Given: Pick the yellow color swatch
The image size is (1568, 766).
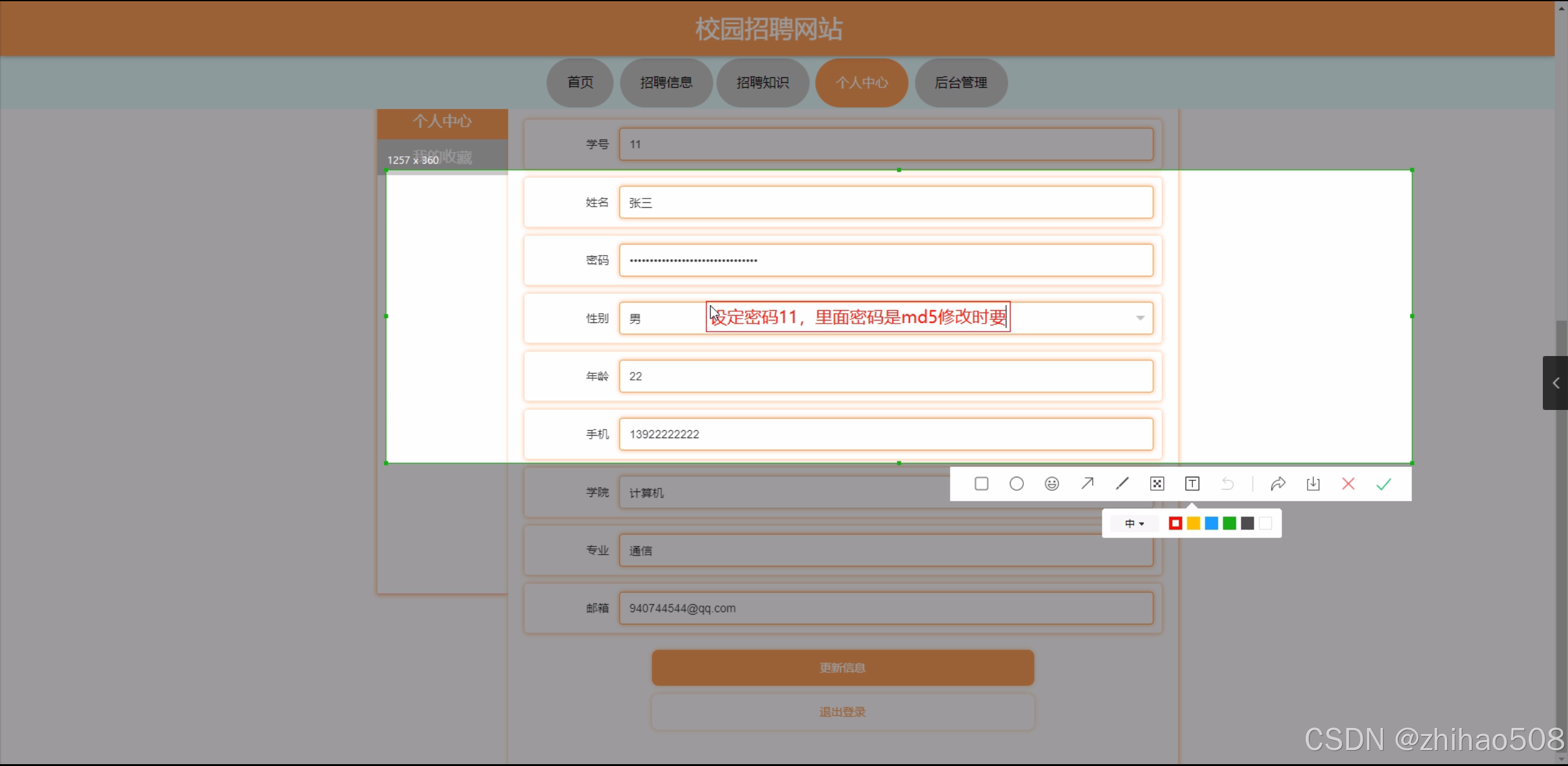Looking at the screenshot, I should tap(1193, 523).
